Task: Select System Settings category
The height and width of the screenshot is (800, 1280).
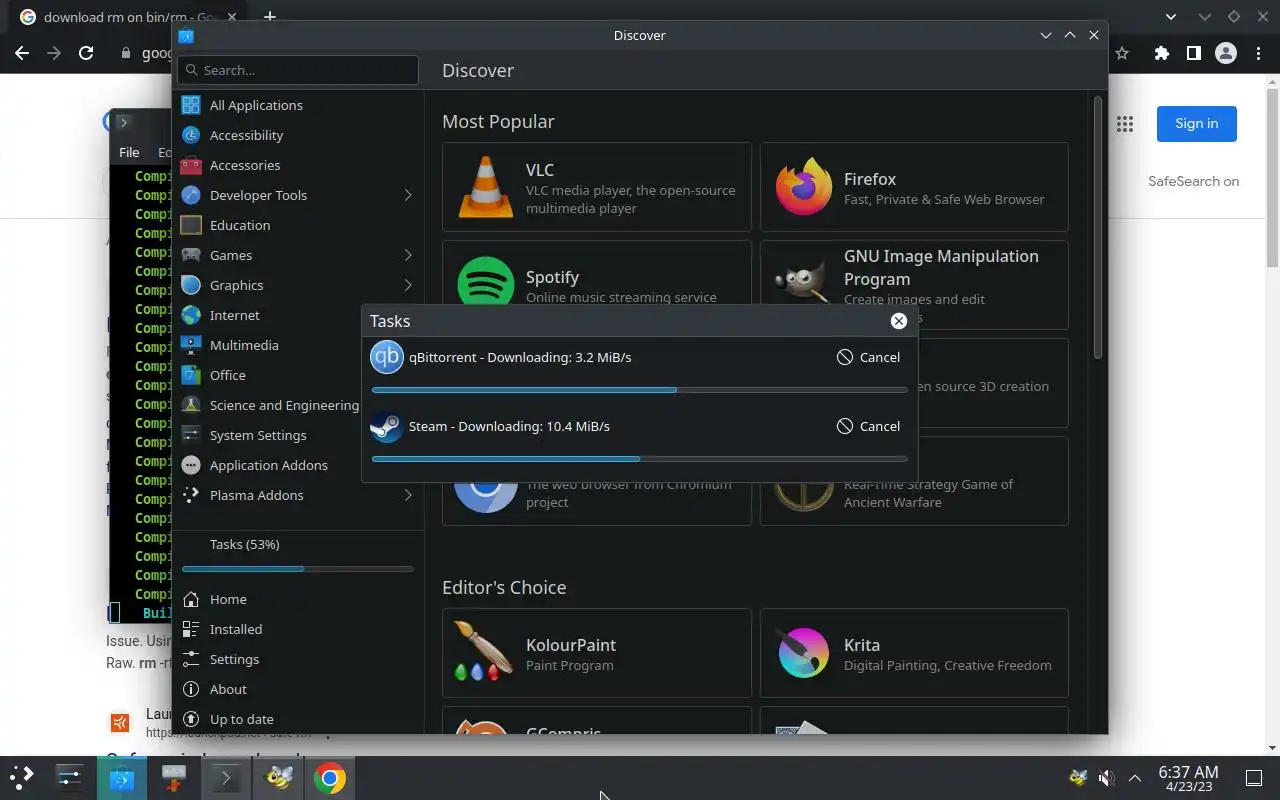Action: click(x=268, y=435)
